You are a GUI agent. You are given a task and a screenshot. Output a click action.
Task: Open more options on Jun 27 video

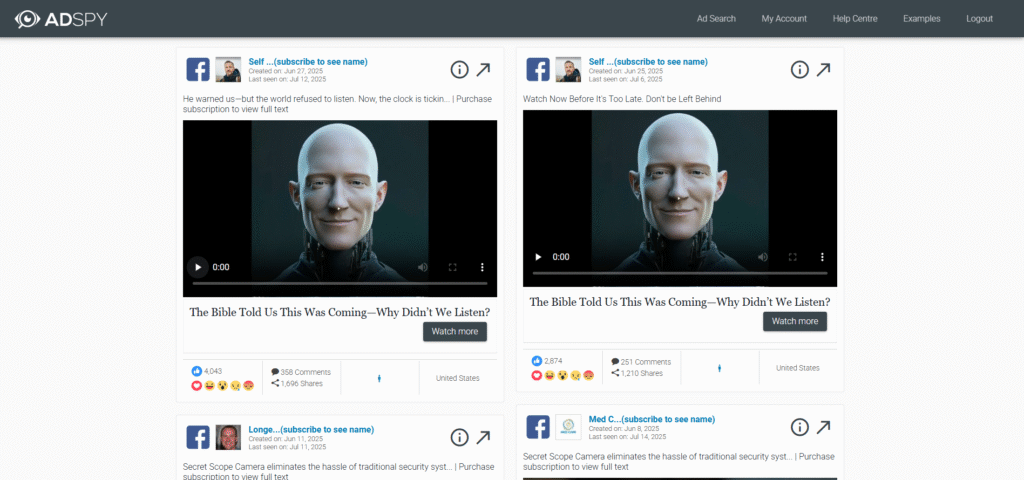482,267
